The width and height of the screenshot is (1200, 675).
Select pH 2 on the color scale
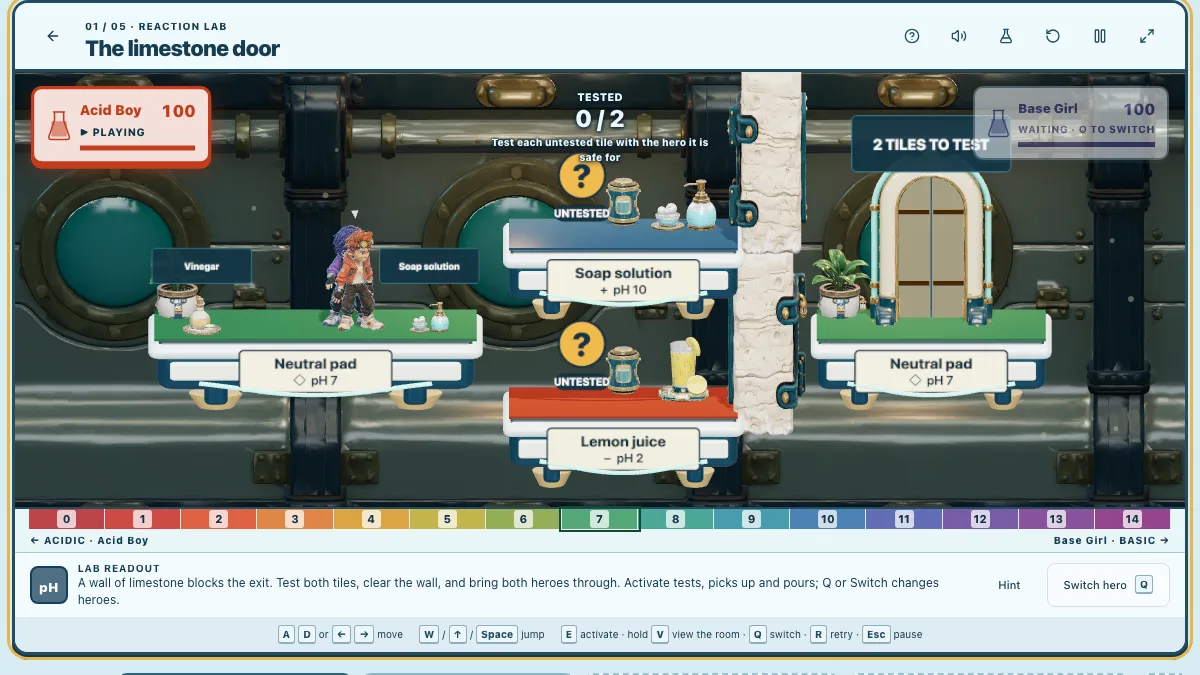click(219, 519)
